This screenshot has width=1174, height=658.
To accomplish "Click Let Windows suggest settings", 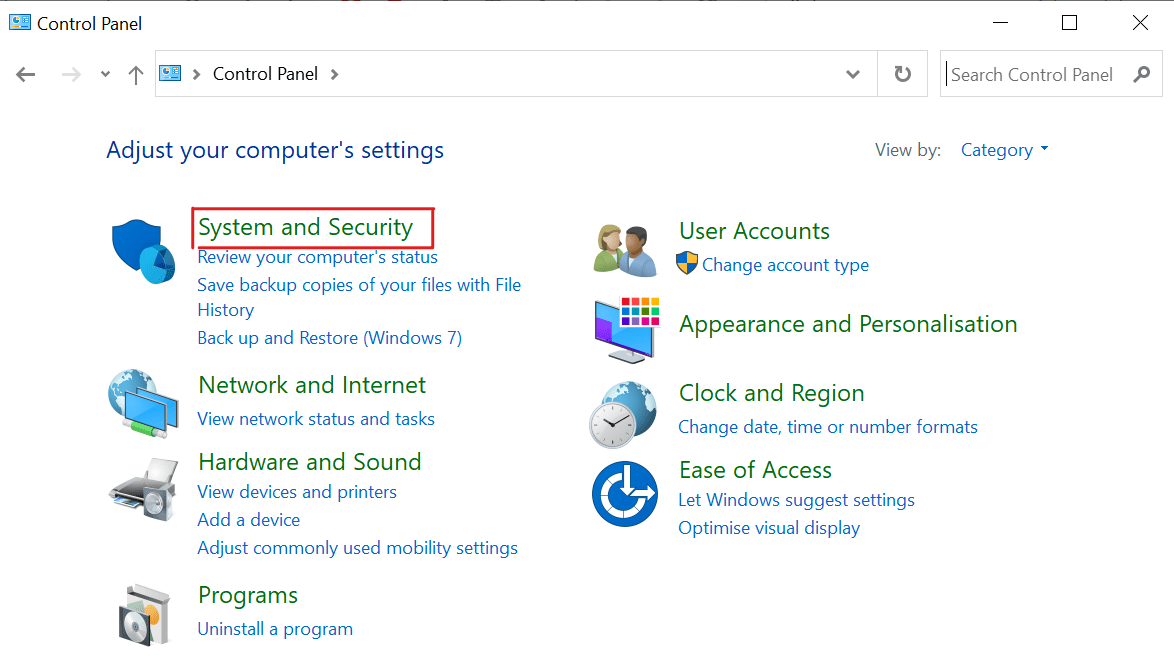I will pyautogui.click(x=797, y=500).
